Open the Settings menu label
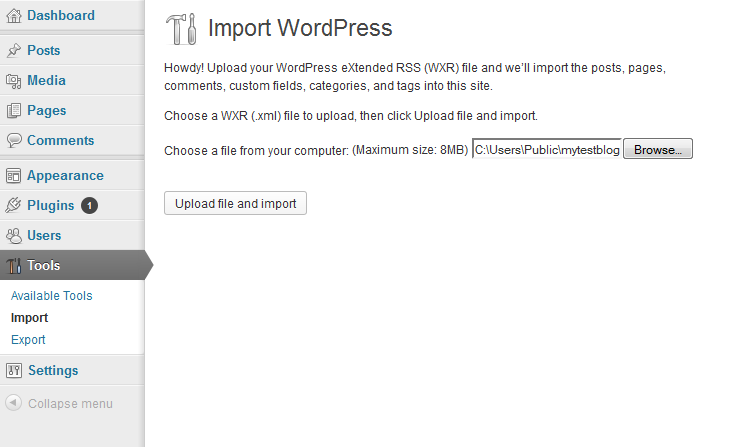Image resolution: width=740 pixels, height=447 pixels. point(53,371)
